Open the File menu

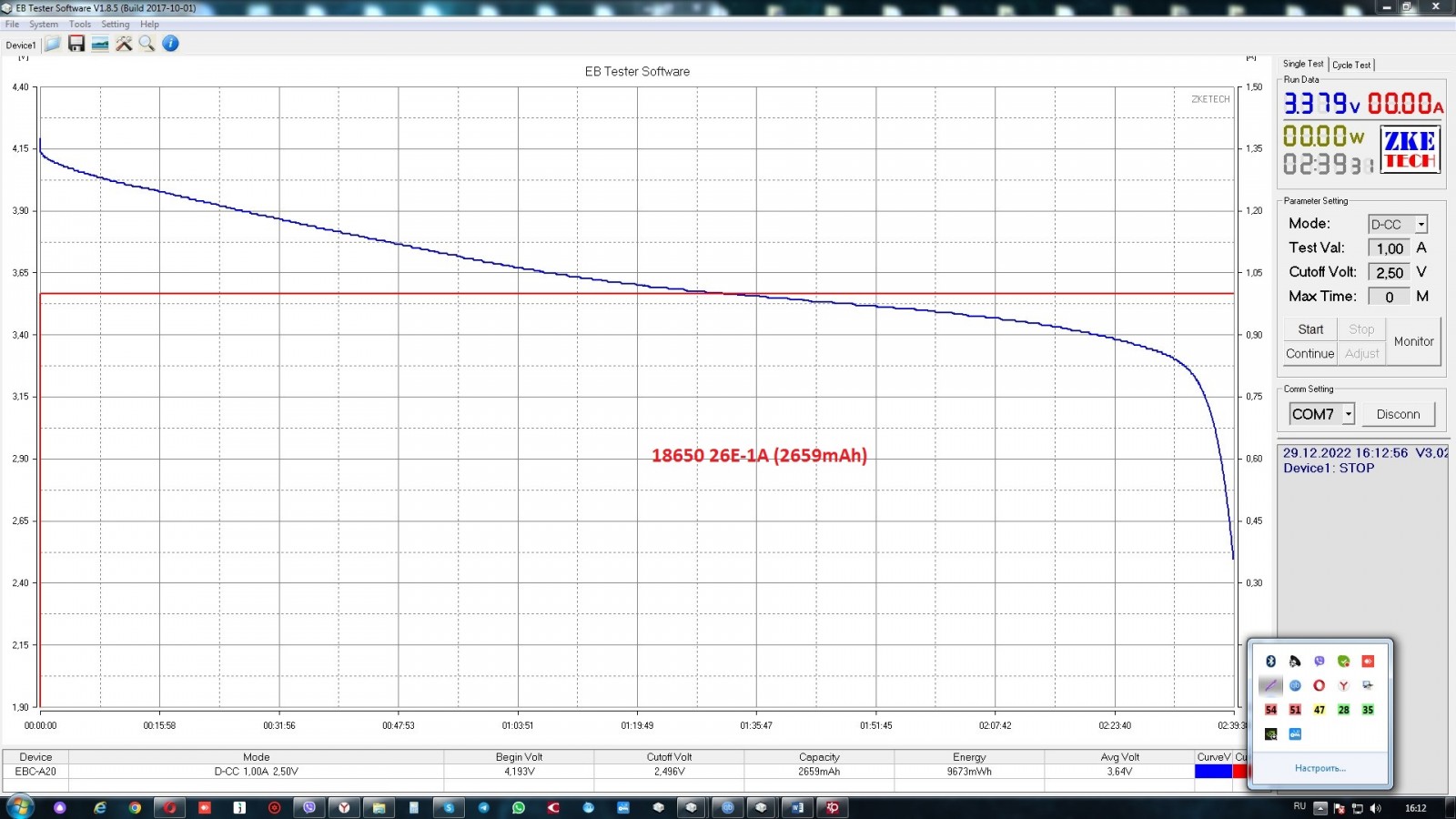(12, 25)
